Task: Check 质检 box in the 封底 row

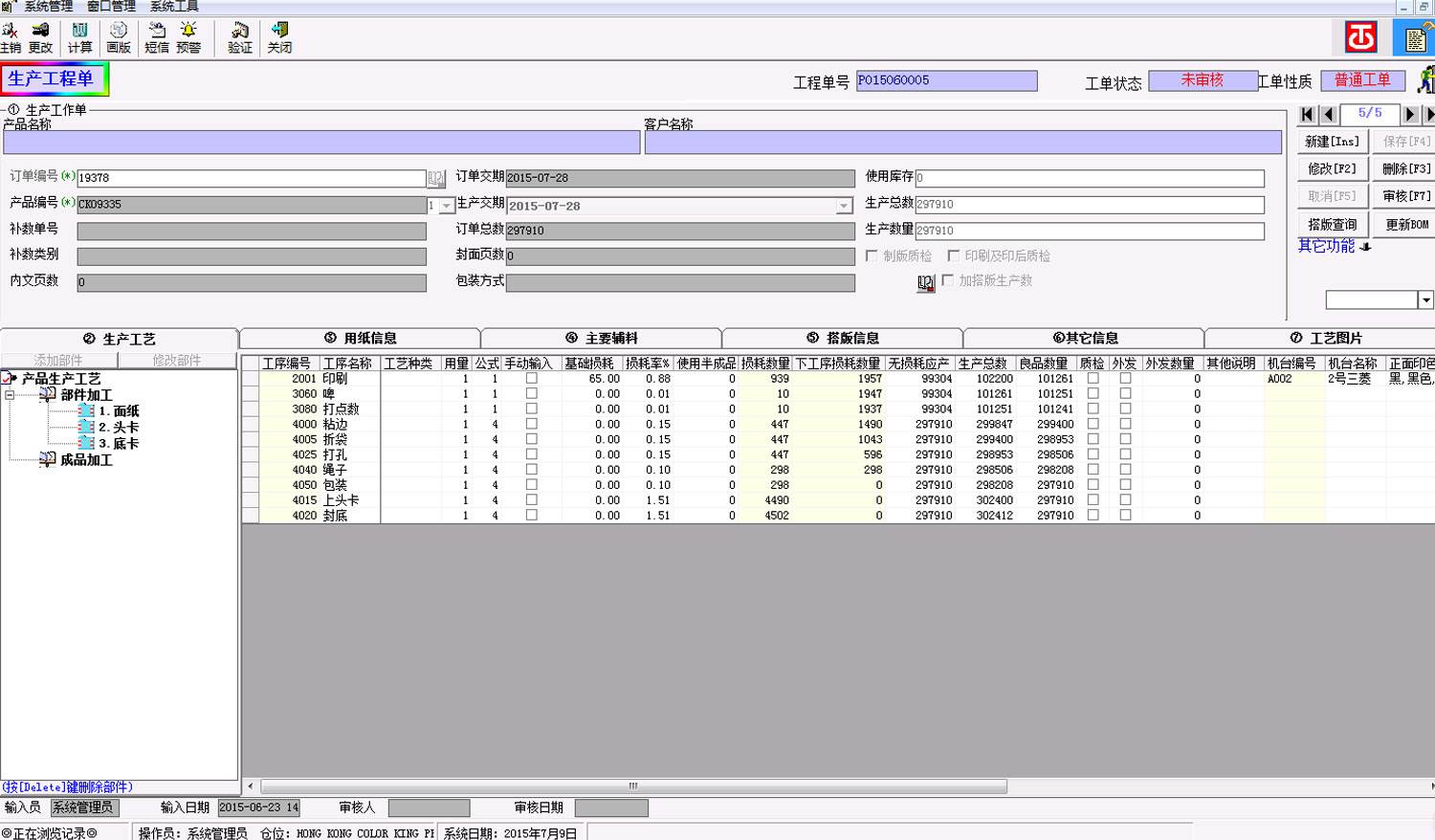Action: pos(1093,515)
